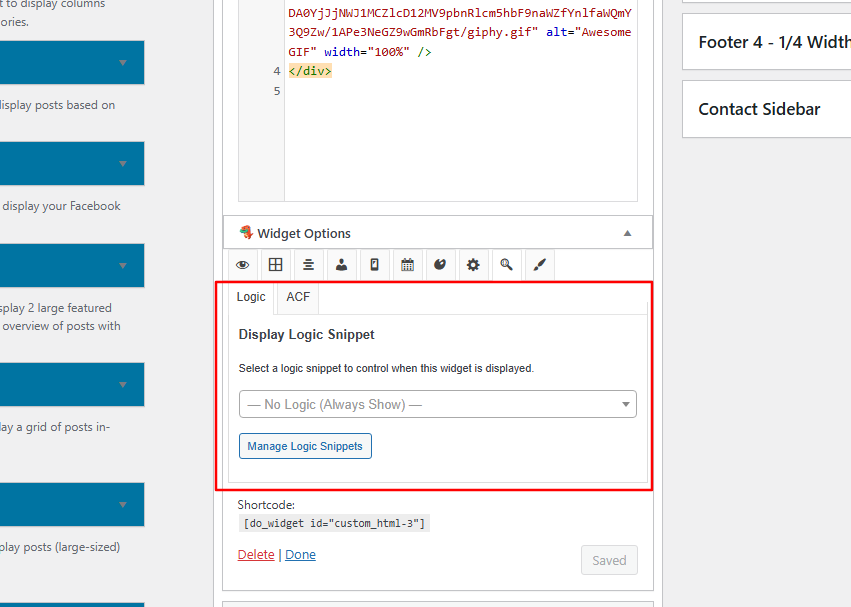The height and width of the screenshot is (607, 851).
Task: Open the Contact Sidebar panel
Action: pos(759,109)
